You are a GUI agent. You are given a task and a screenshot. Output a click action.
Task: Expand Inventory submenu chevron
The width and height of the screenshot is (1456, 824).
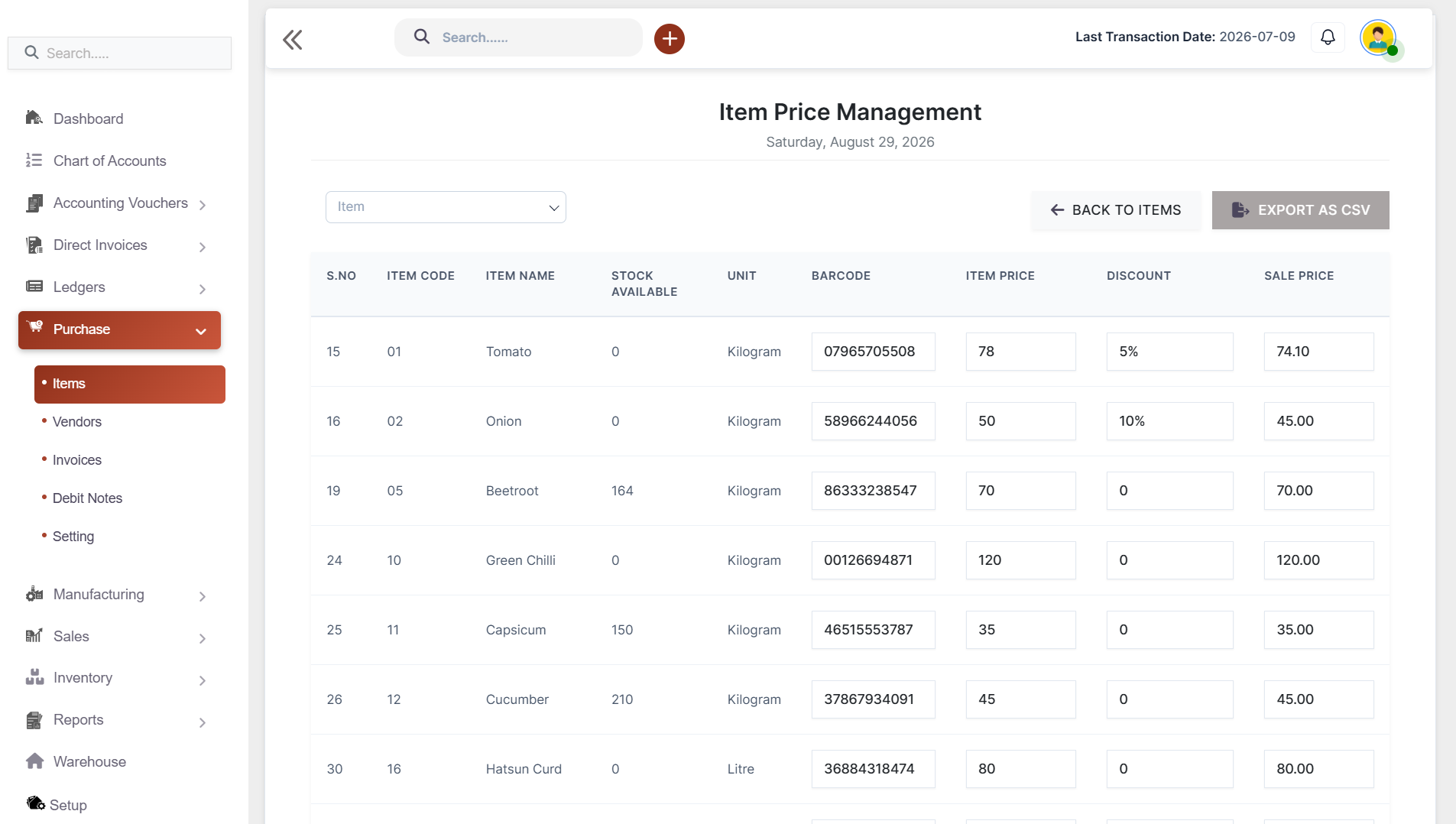point(203,680)
